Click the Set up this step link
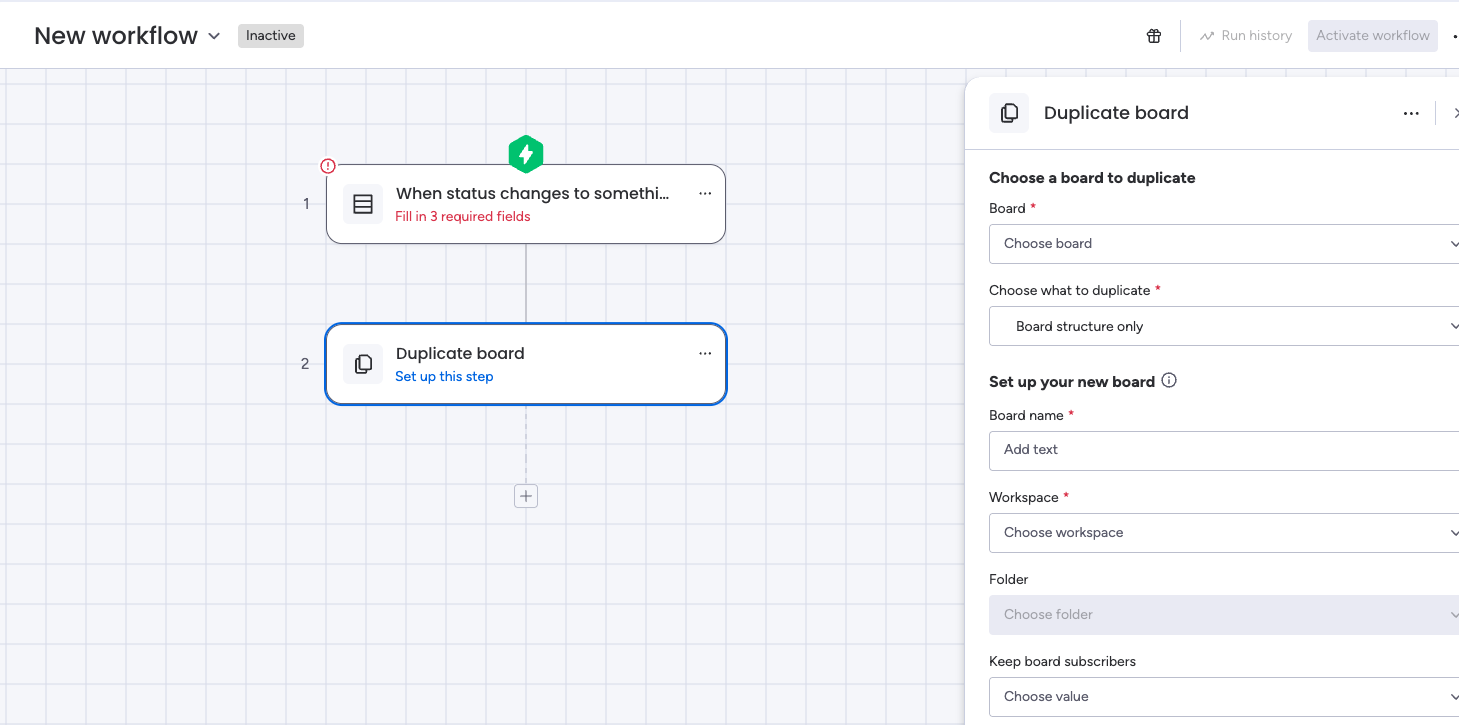1459x725 pixels. (444, 377)
